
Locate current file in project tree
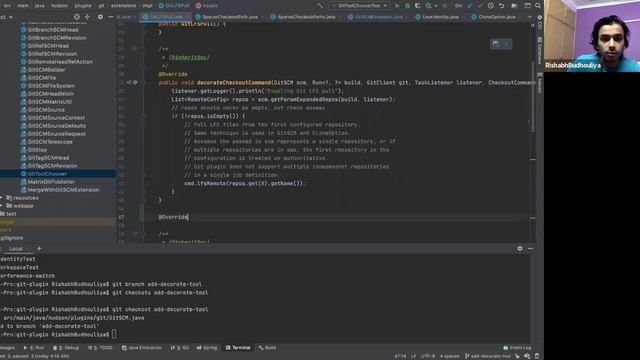[x=77, y=17]
